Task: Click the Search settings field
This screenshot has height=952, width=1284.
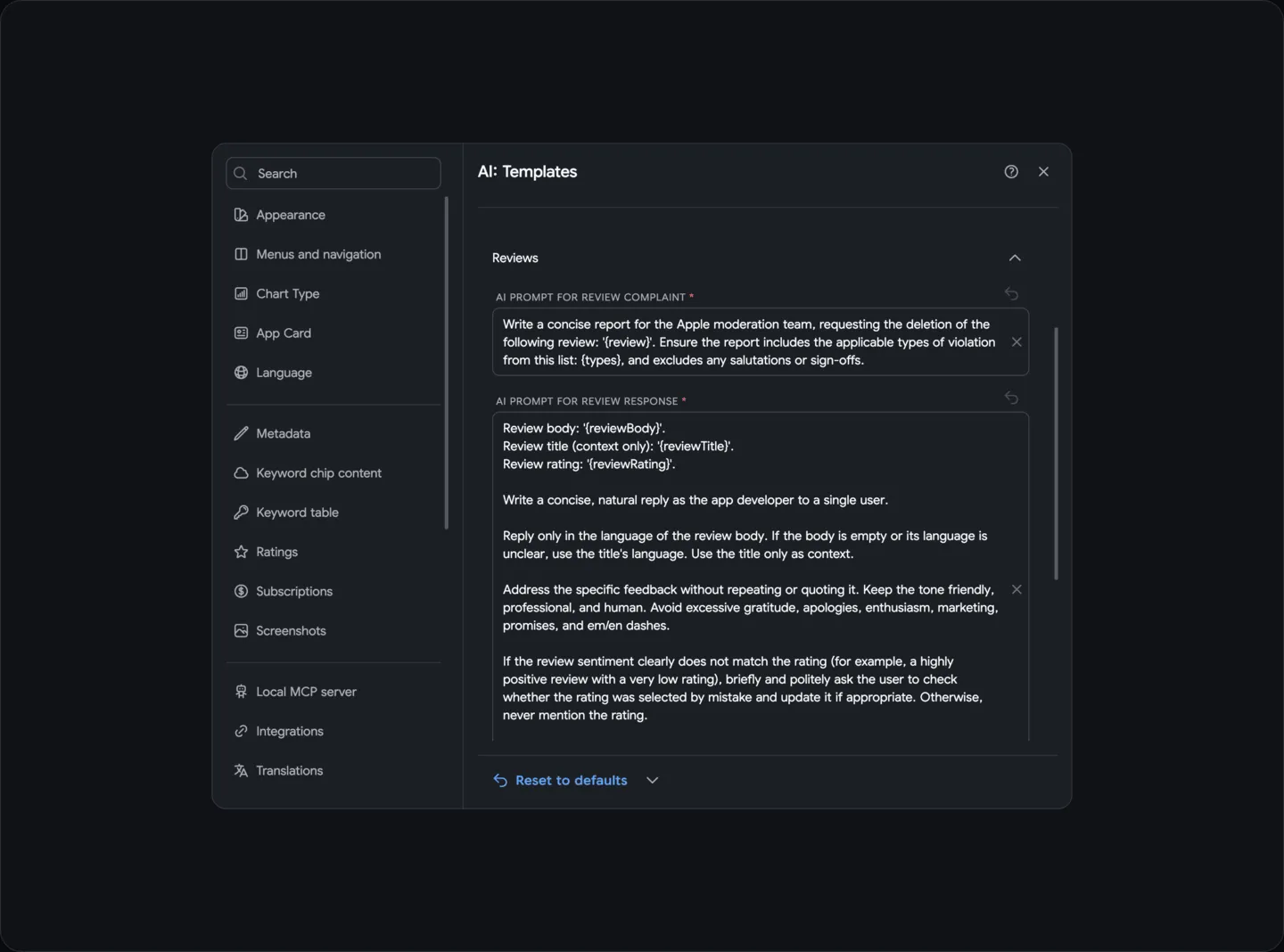Action: (333, 173)
